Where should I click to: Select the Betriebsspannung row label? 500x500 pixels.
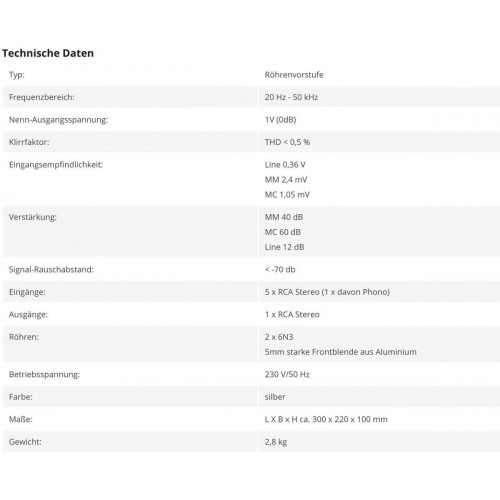pyautogui.click(x=44, y=374)
